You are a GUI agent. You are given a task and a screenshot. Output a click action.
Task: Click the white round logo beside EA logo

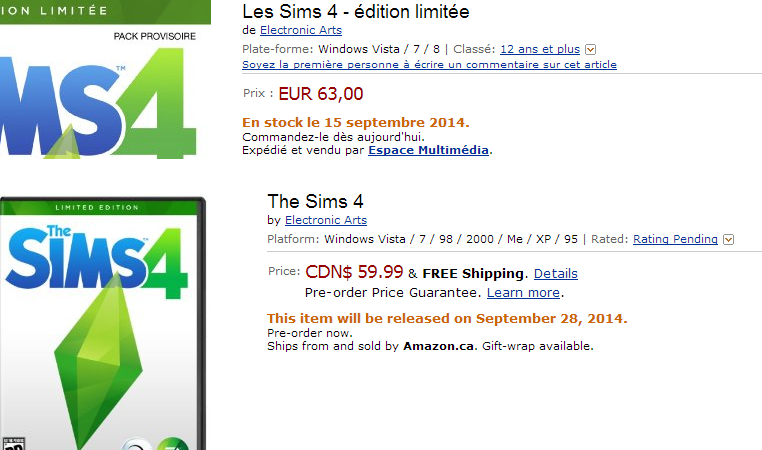136,444
